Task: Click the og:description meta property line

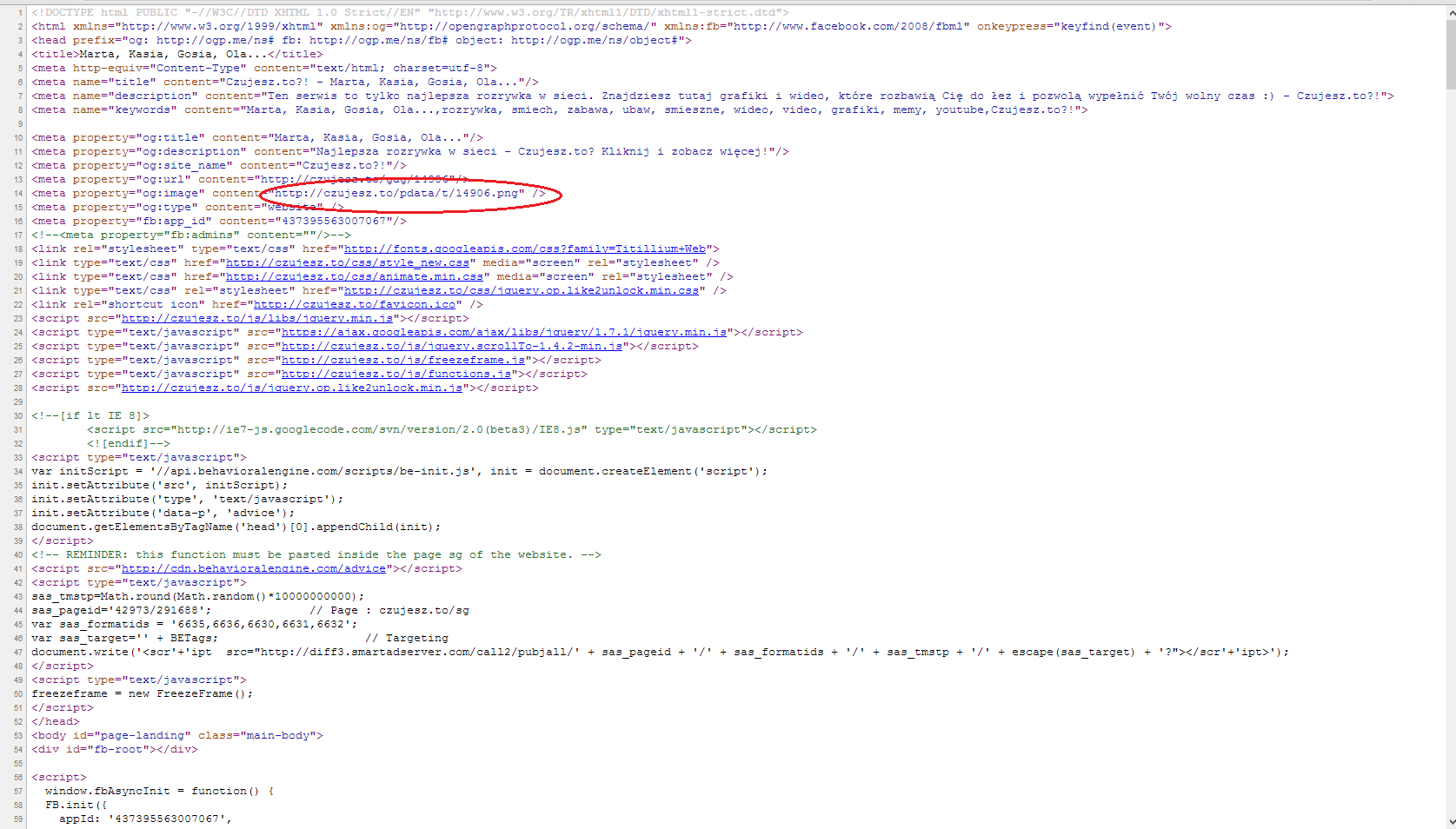Action: [410, 151]
